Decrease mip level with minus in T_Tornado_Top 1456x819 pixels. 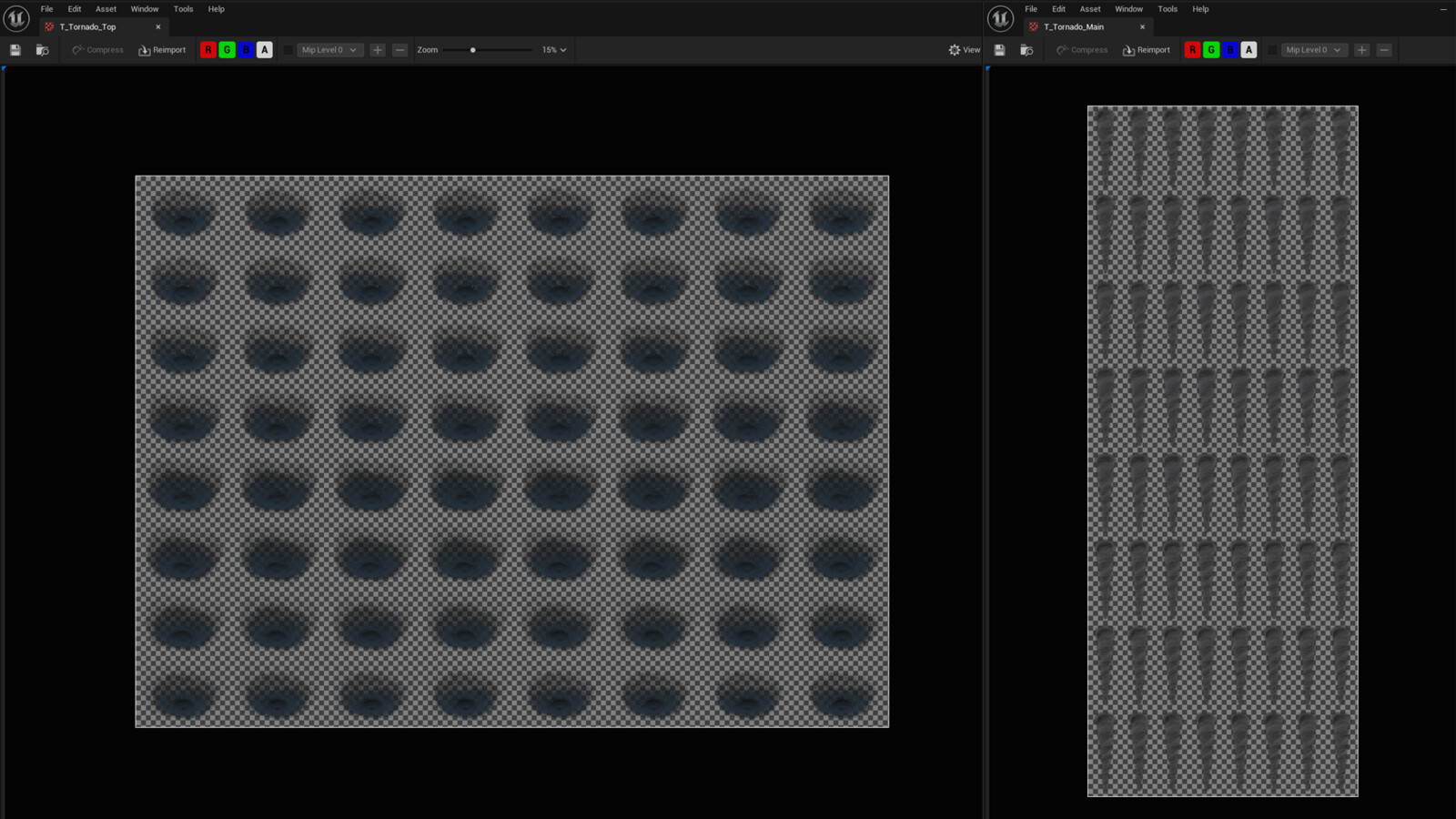[x=399, y=50]
